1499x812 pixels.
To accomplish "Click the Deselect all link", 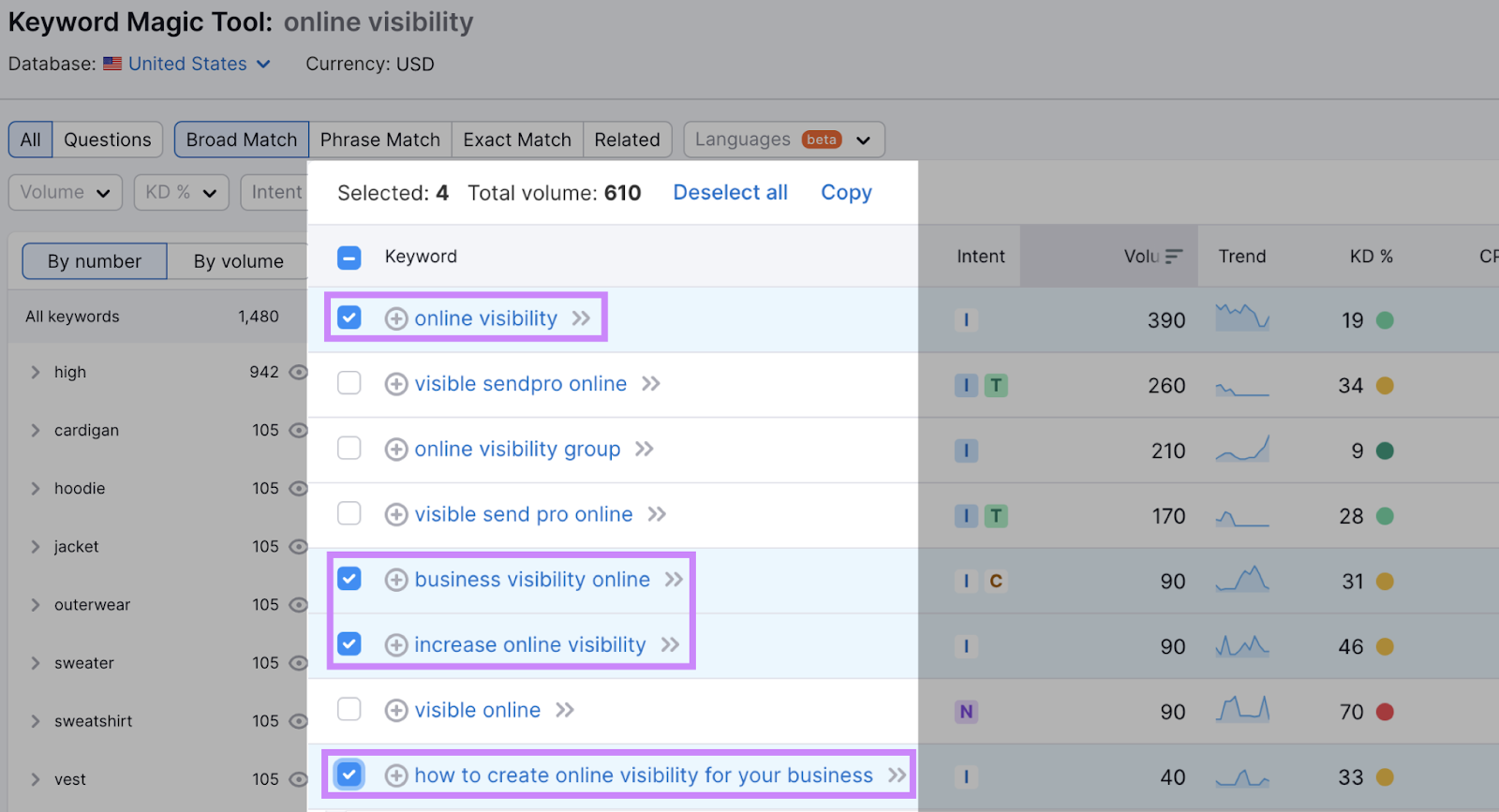I will (x=731, y=192).
